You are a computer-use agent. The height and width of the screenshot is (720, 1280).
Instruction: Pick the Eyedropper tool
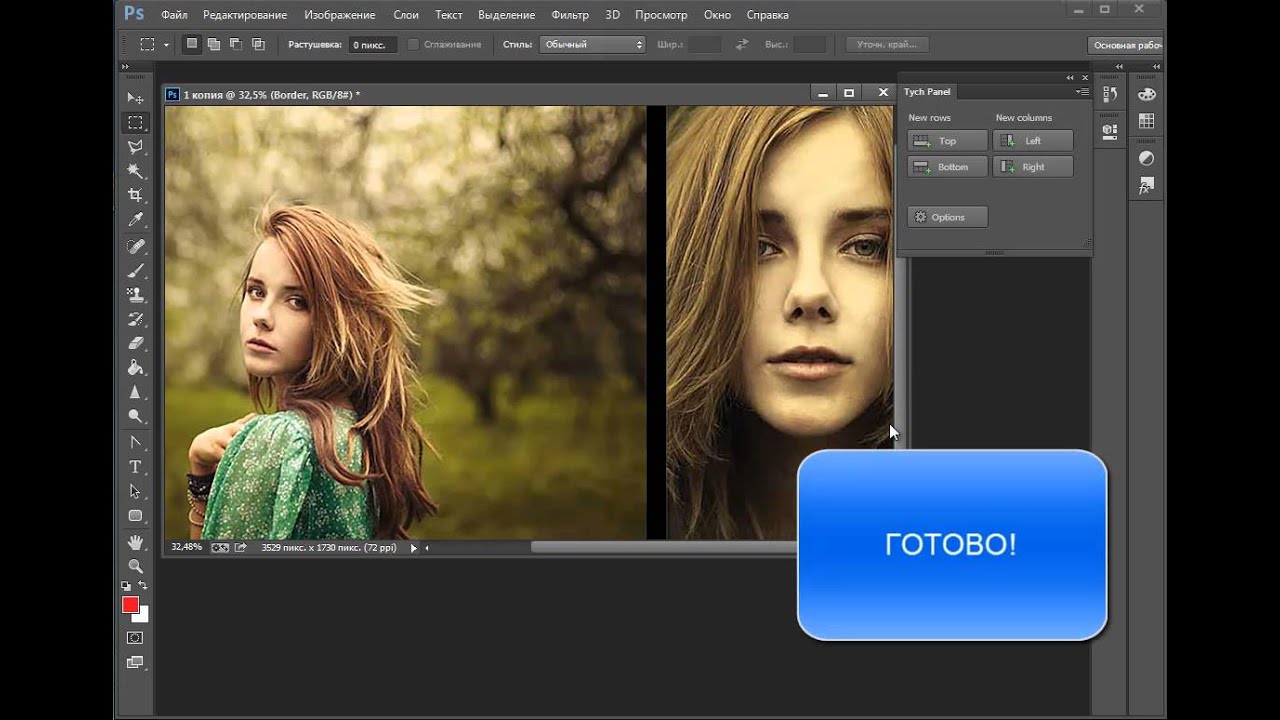[x=135, y=220]
